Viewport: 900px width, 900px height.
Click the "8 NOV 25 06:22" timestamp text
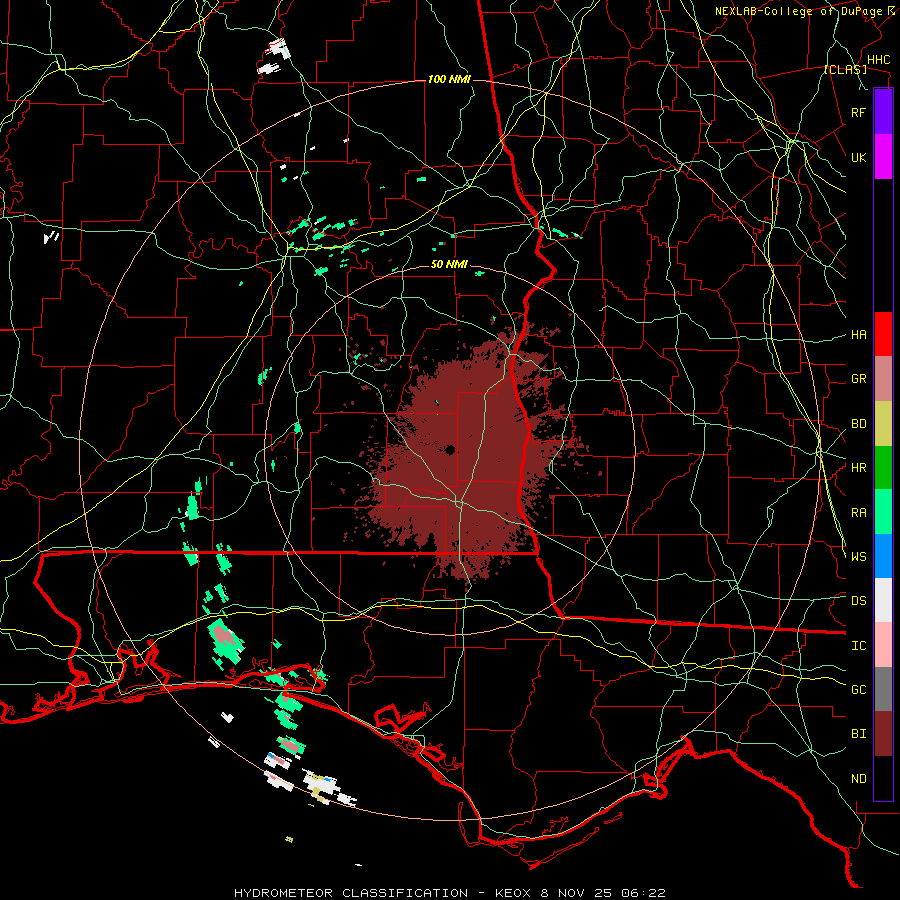pyautogui.click(x=603, y=893)
